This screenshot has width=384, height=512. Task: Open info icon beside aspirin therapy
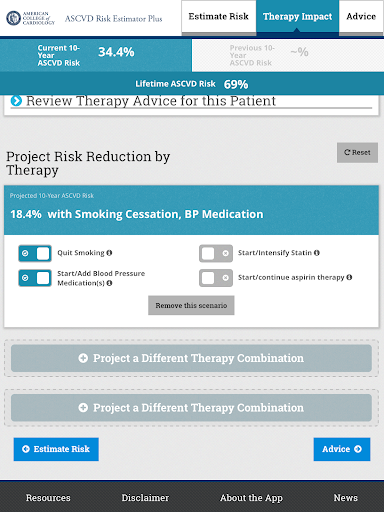(x=349, y=277)
